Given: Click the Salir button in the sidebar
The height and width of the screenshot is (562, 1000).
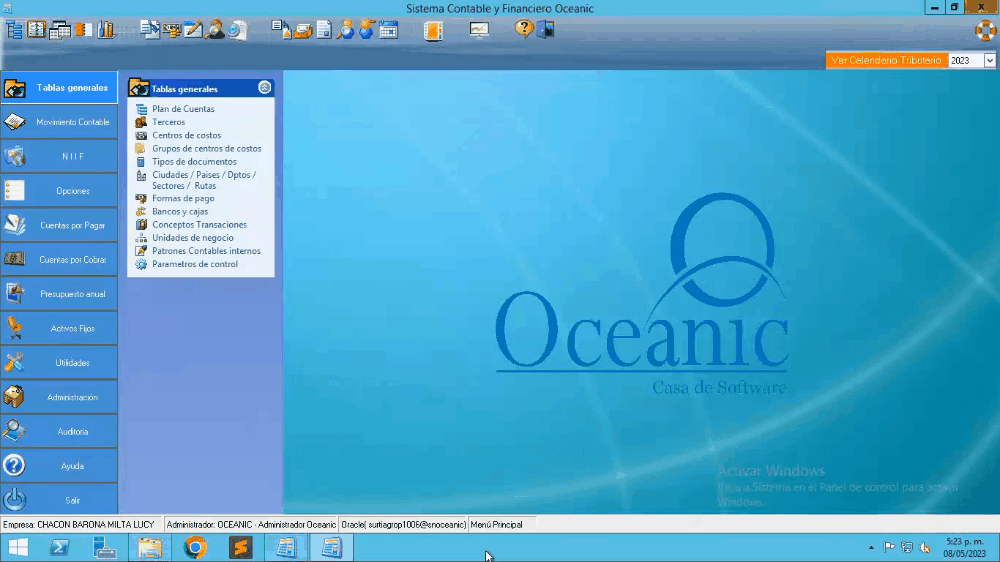Looking at the screenshot, I should [59, 500].
